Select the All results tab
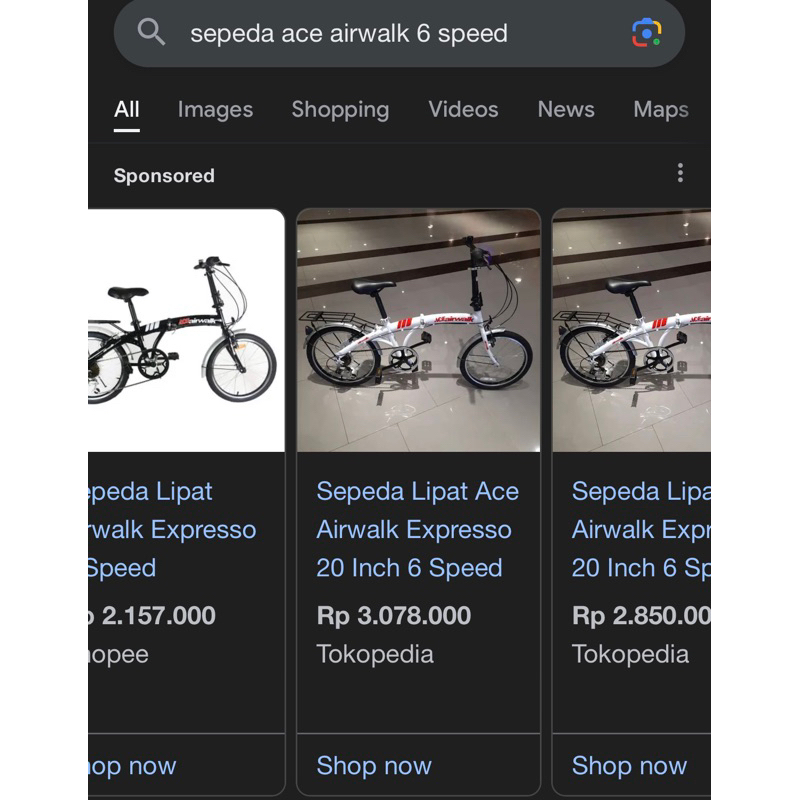 [127, 110]
